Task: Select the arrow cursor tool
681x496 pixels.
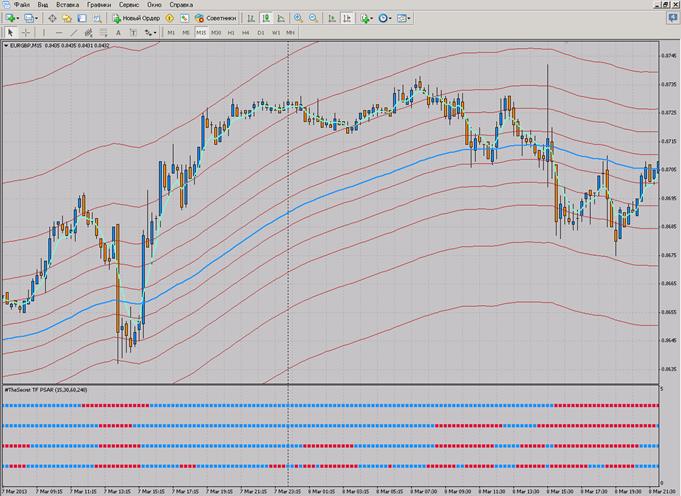Action: coord(11,33)
